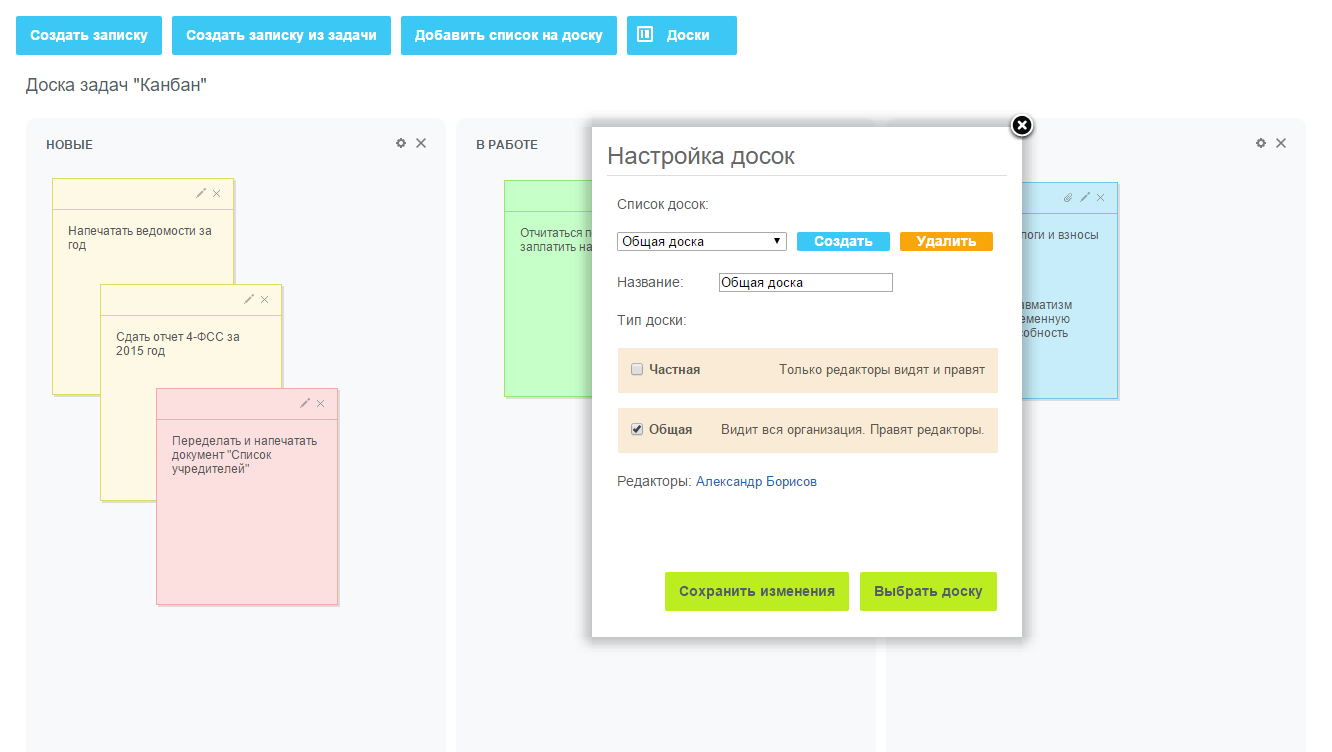
Task: Click the paperclip attachment icon on blue note
Action: tap(1068, 197)
